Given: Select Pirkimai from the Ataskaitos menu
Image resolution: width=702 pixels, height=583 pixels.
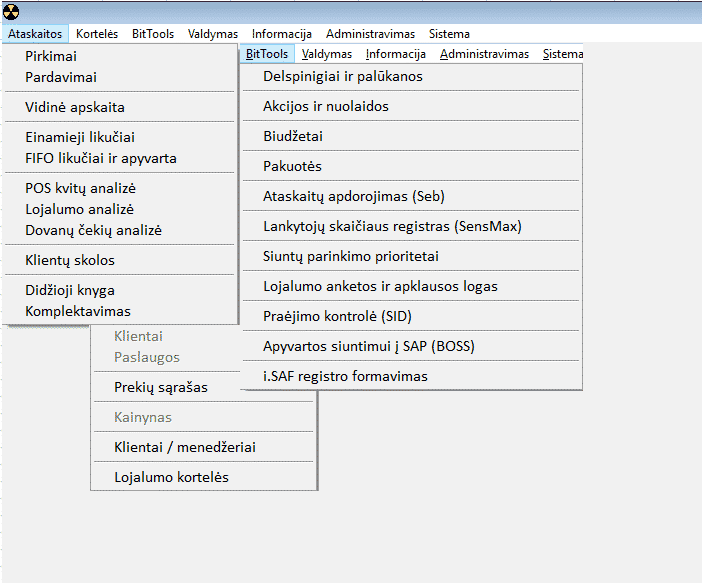Looking at the screenshot, I should pos(51,56).
